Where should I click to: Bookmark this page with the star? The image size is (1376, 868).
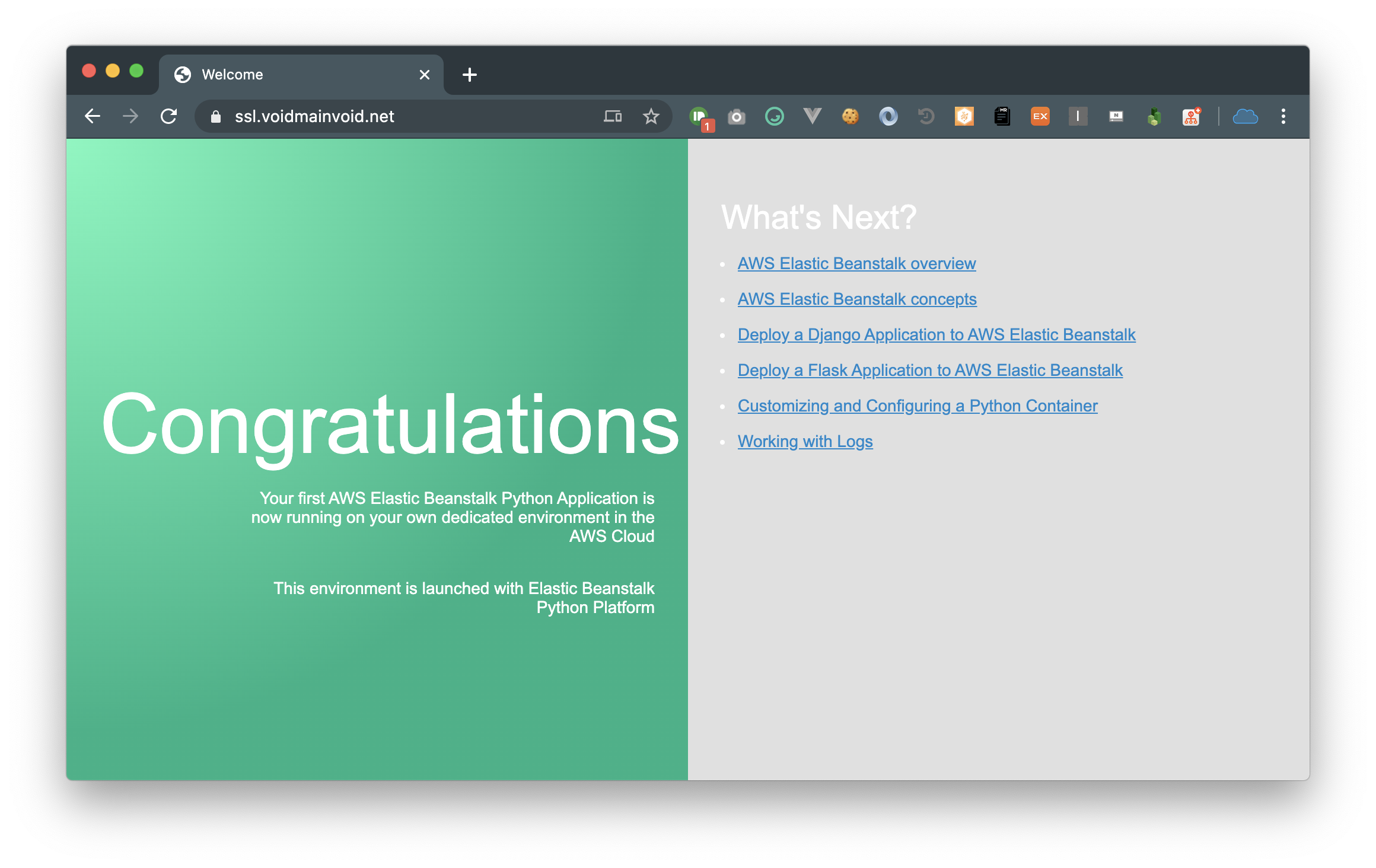point(651,116)
